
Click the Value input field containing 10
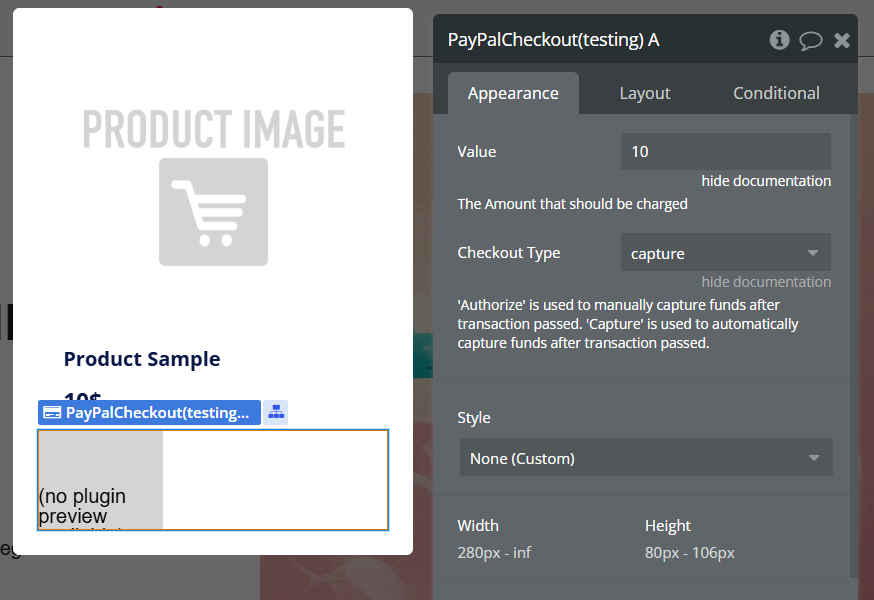click(x=726, y=151)
